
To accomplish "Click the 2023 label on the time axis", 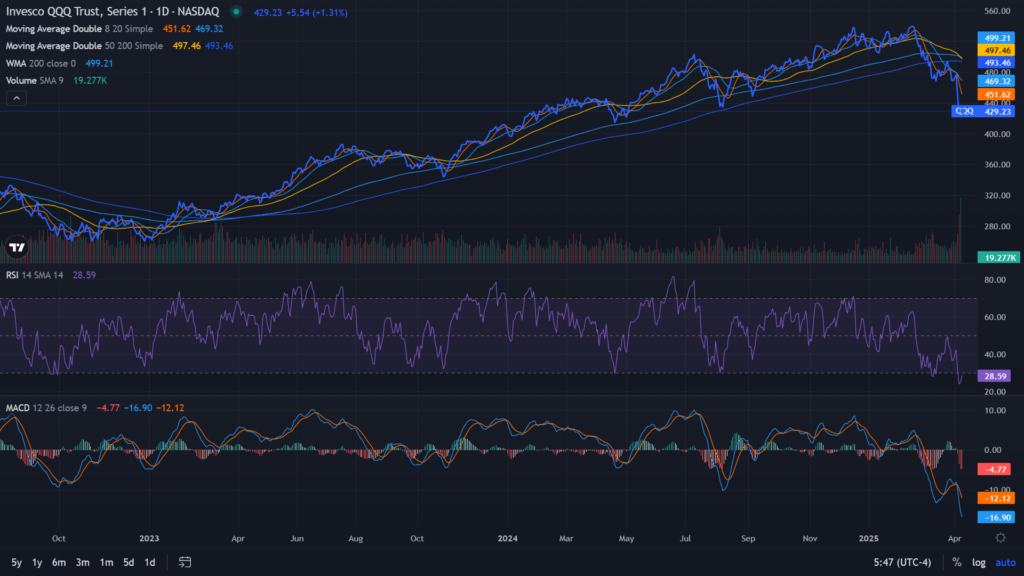I will click(149, 538).
